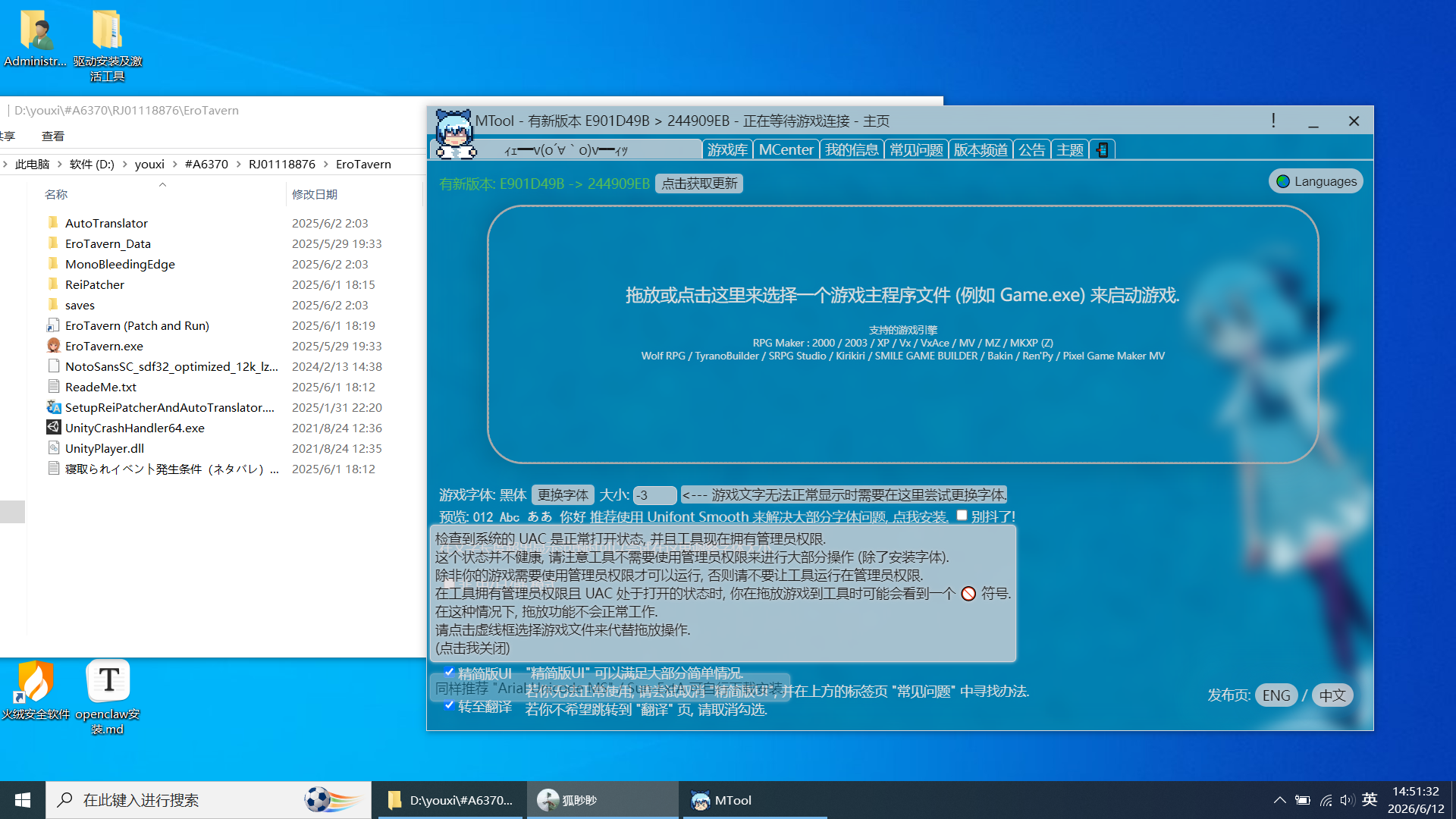The width and height of the screenshot is (1456, 819).
Task: Open the 查看 ribbon tab in Explorer
Action: 53,136
